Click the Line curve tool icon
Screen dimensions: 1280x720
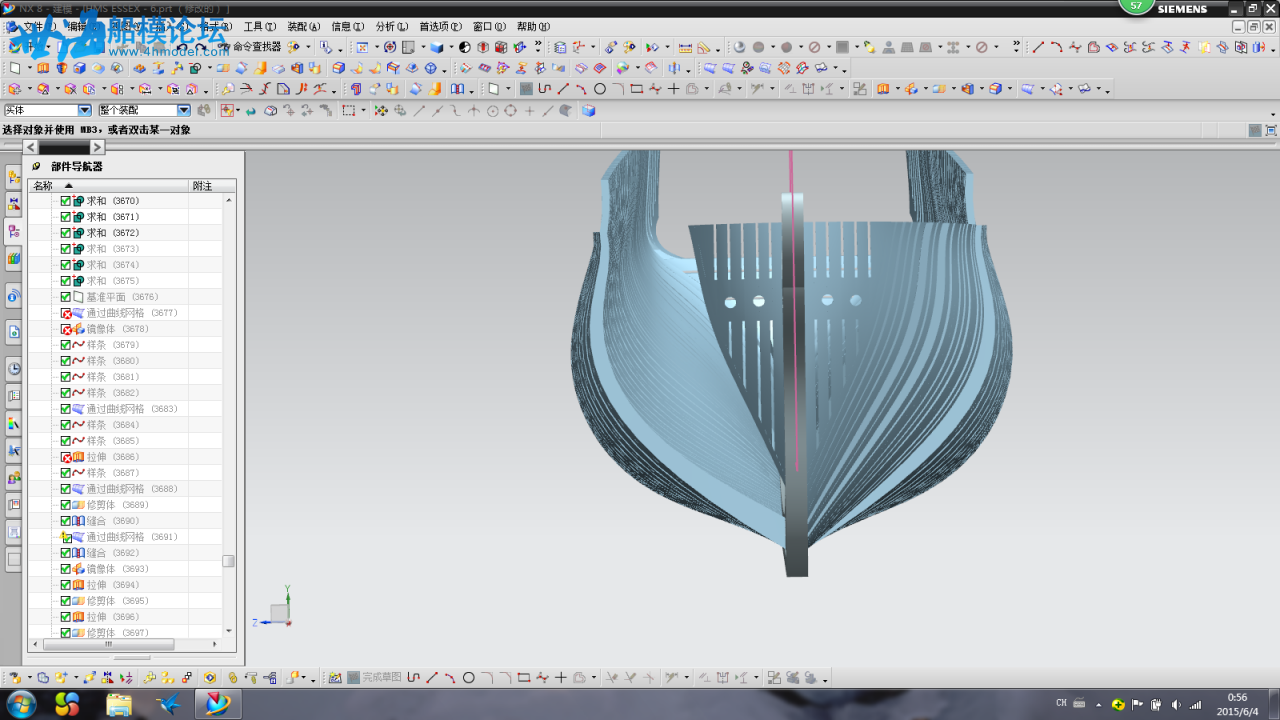[1038, 47]
